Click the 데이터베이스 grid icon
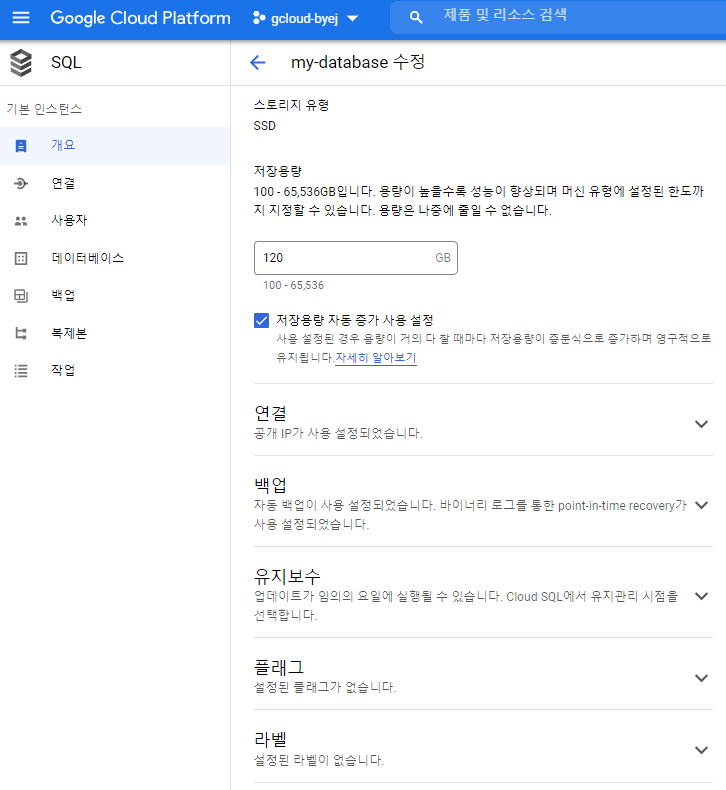 tap(21, 258)
